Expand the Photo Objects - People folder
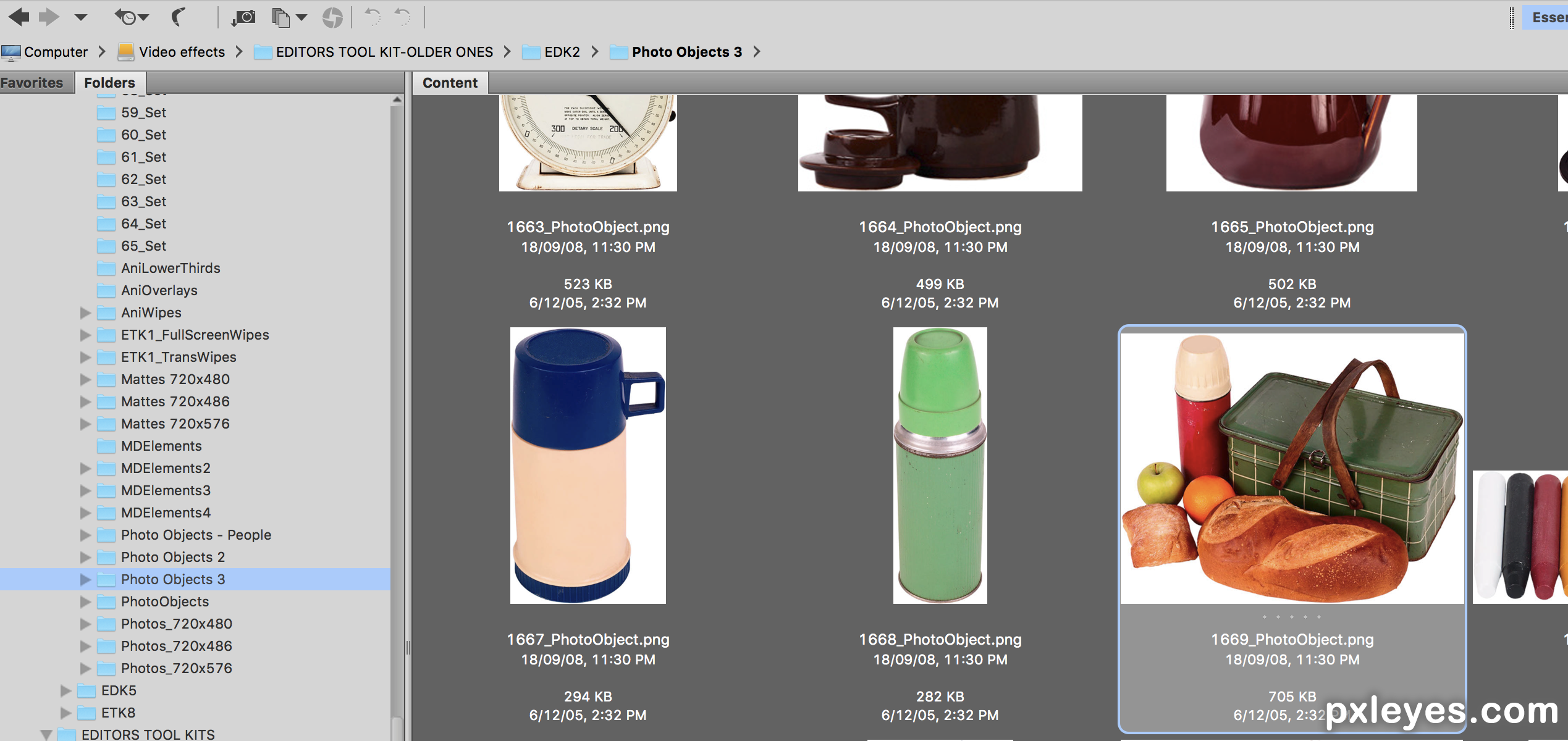The width and height of the screenshot is (1568, 741). pos(85,535)
